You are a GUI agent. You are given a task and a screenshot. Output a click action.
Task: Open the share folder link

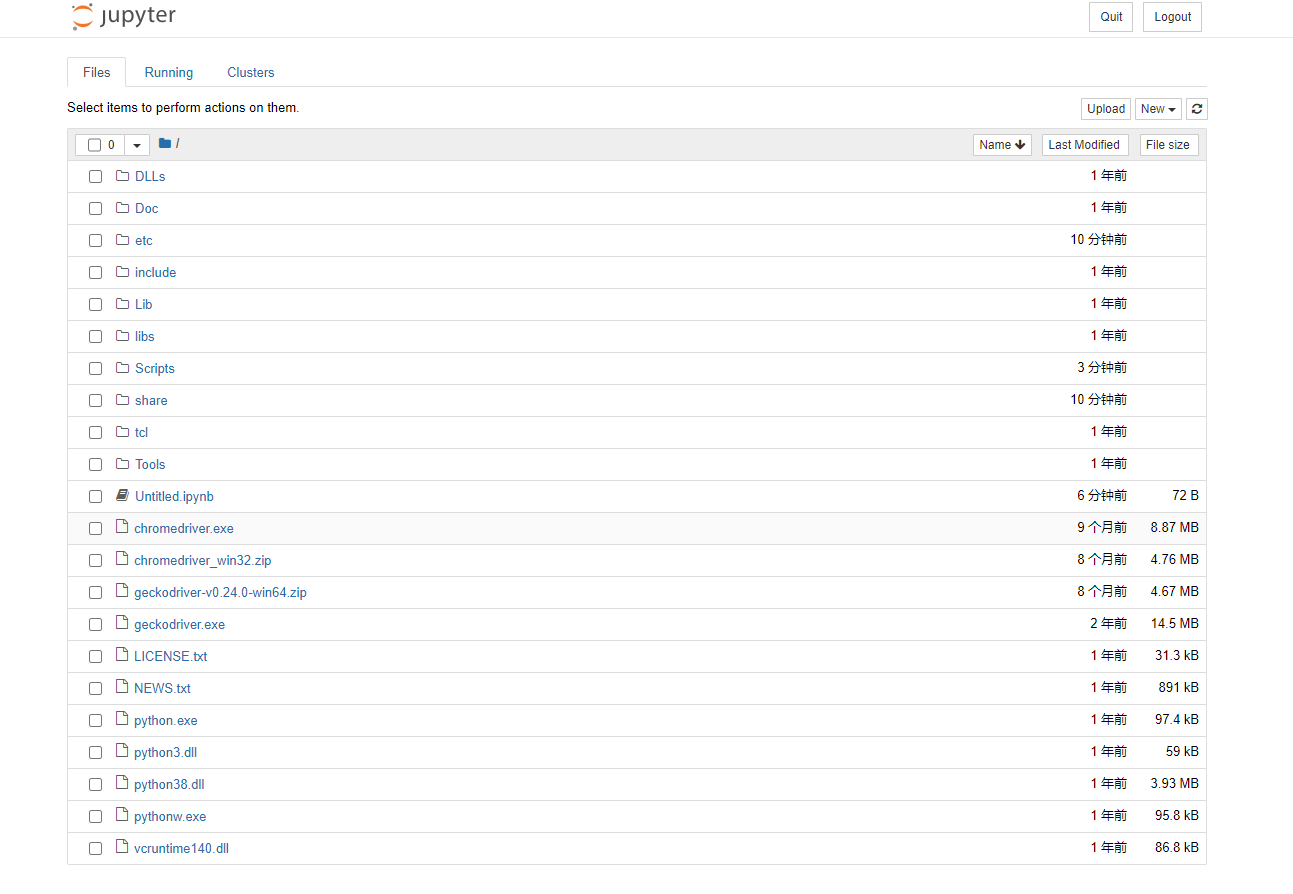[151, 400]
